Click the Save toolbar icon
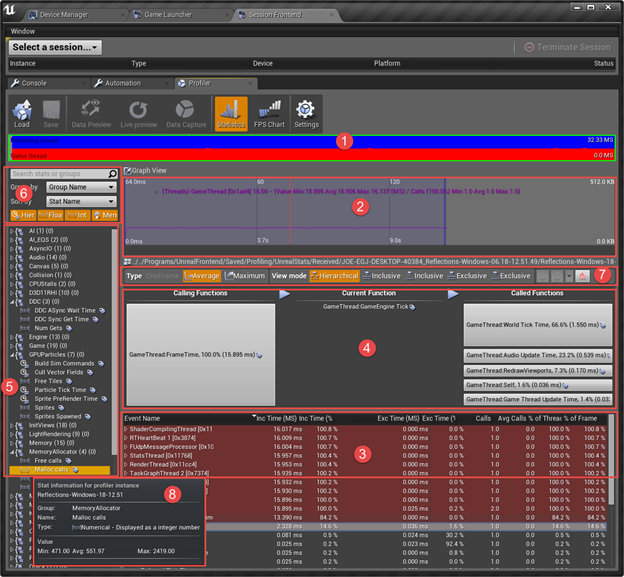 pyautogui.click(x=51, y=114)
